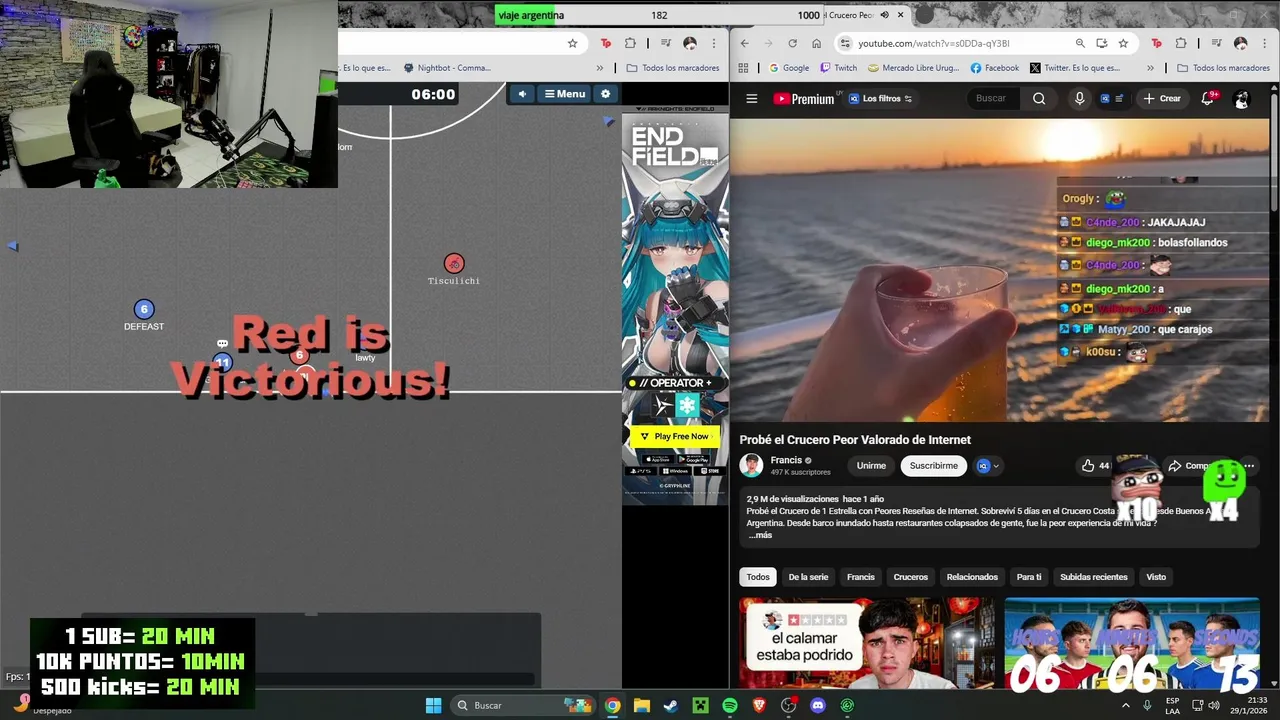
Task: Click the Crear button
Action: coord(1163,99)
